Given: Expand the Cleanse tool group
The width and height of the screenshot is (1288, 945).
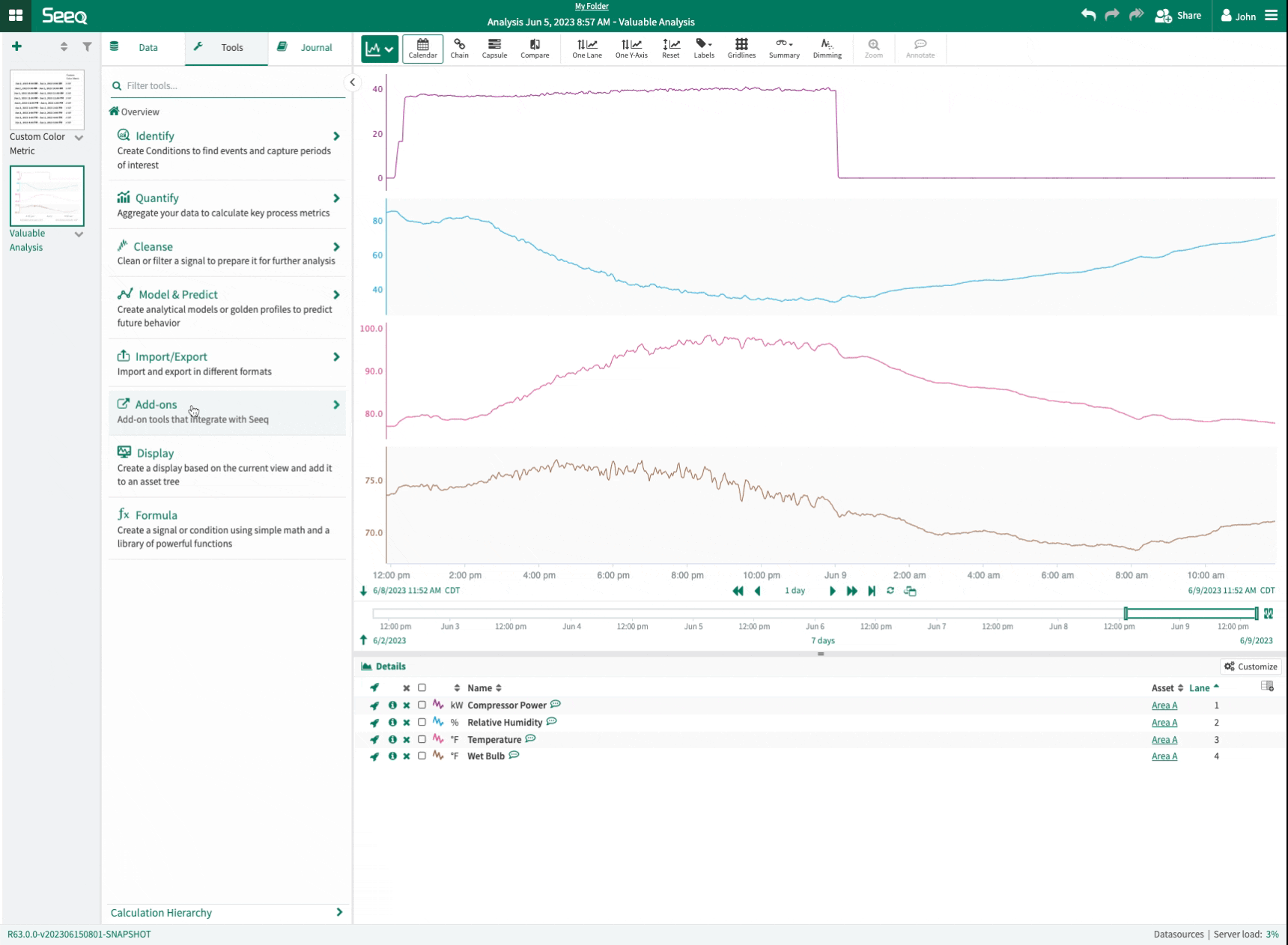Looking at the screenshot, I should 228,252.
